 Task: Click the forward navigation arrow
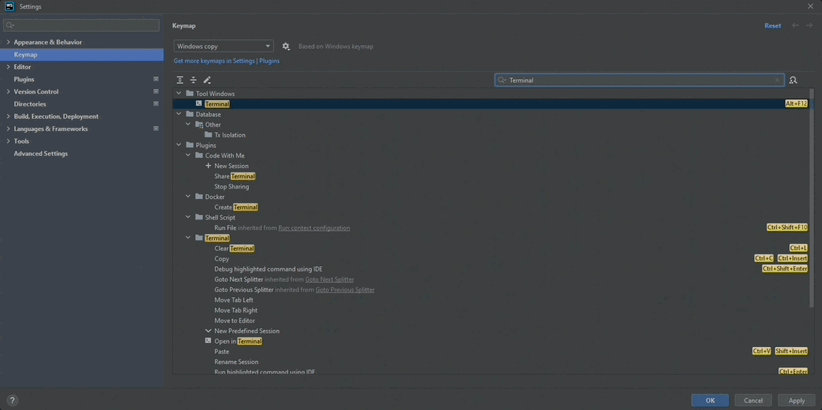[809, 26]
